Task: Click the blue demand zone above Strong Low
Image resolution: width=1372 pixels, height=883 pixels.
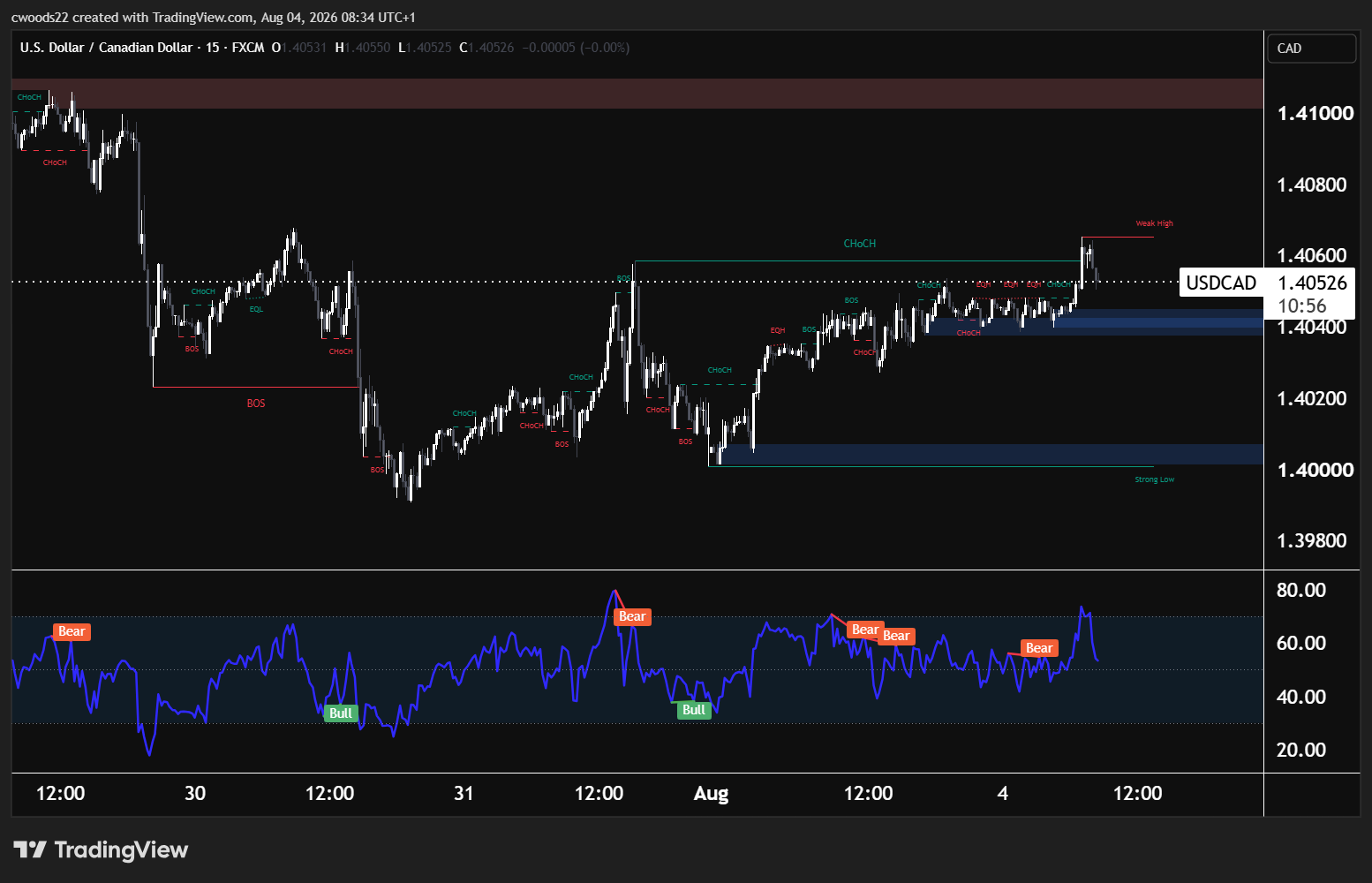Action: point(991,454)
